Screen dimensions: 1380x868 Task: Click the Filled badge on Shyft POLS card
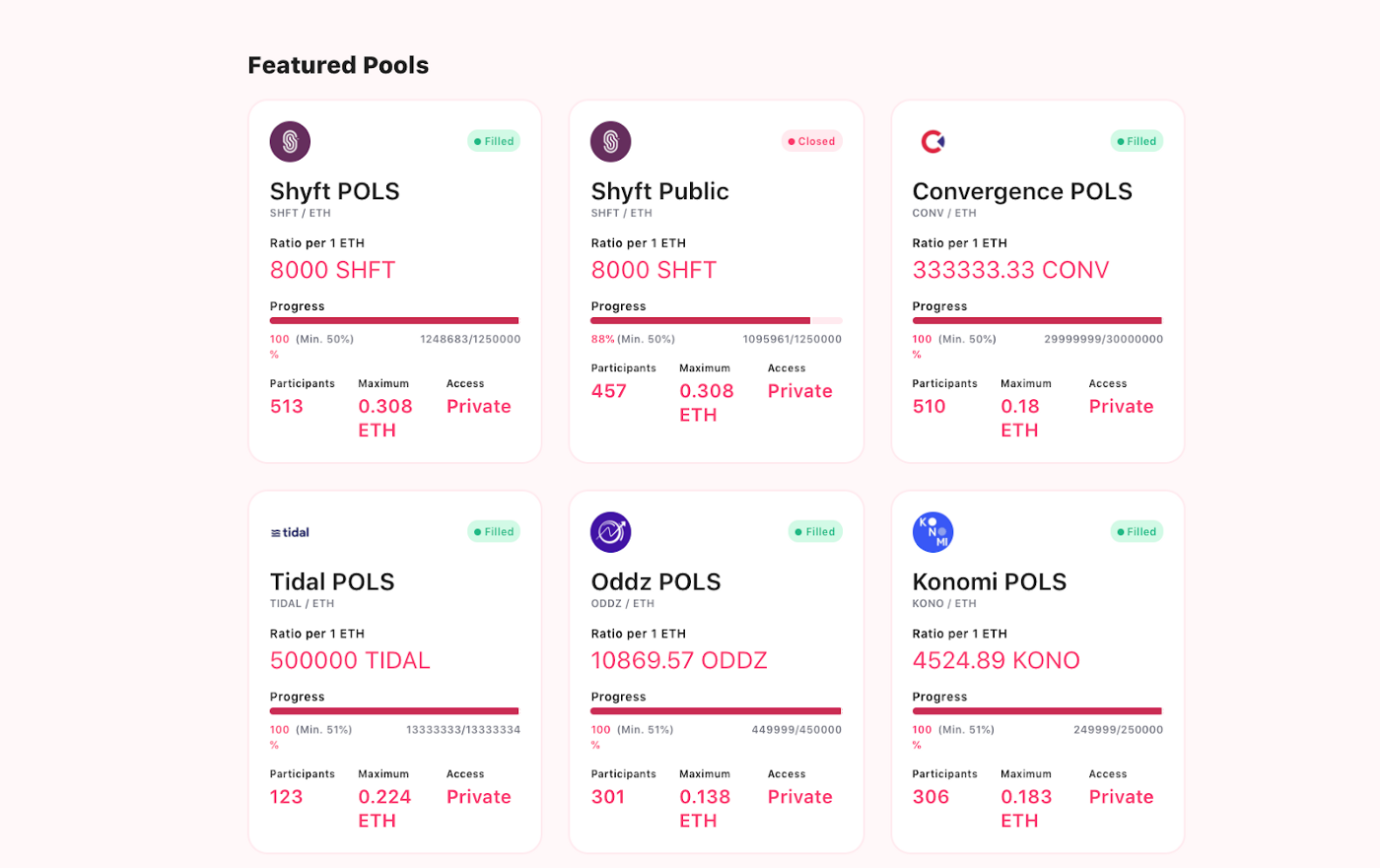493,141
